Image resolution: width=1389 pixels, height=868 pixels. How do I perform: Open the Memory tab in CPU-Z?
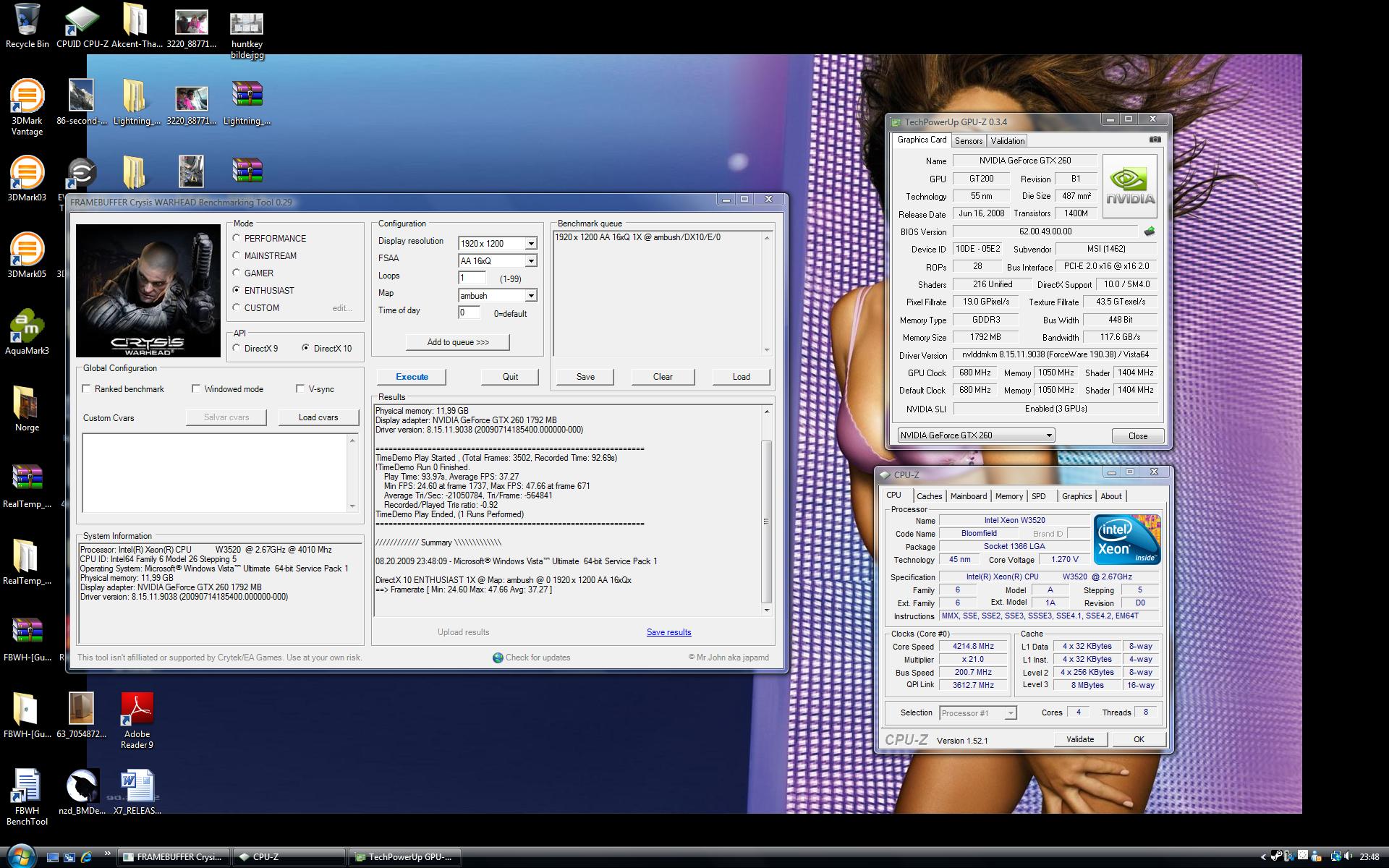pos(1008,496)
